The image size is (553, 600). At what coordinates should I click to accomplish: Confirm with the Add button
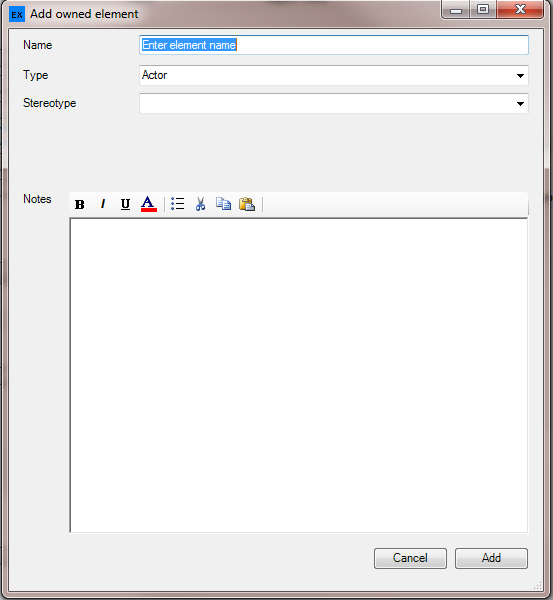tap(491, 558)
